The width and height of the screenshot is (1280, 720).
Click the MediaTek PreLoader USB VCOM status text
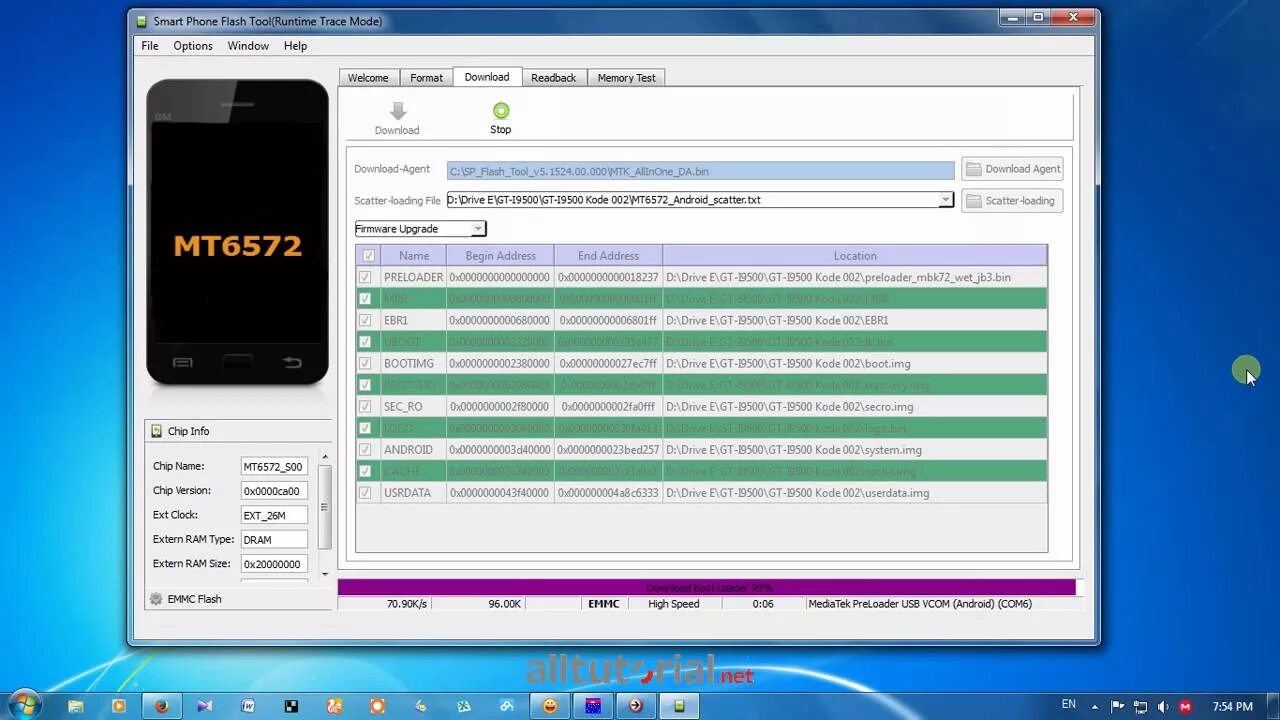pos(920,604)
